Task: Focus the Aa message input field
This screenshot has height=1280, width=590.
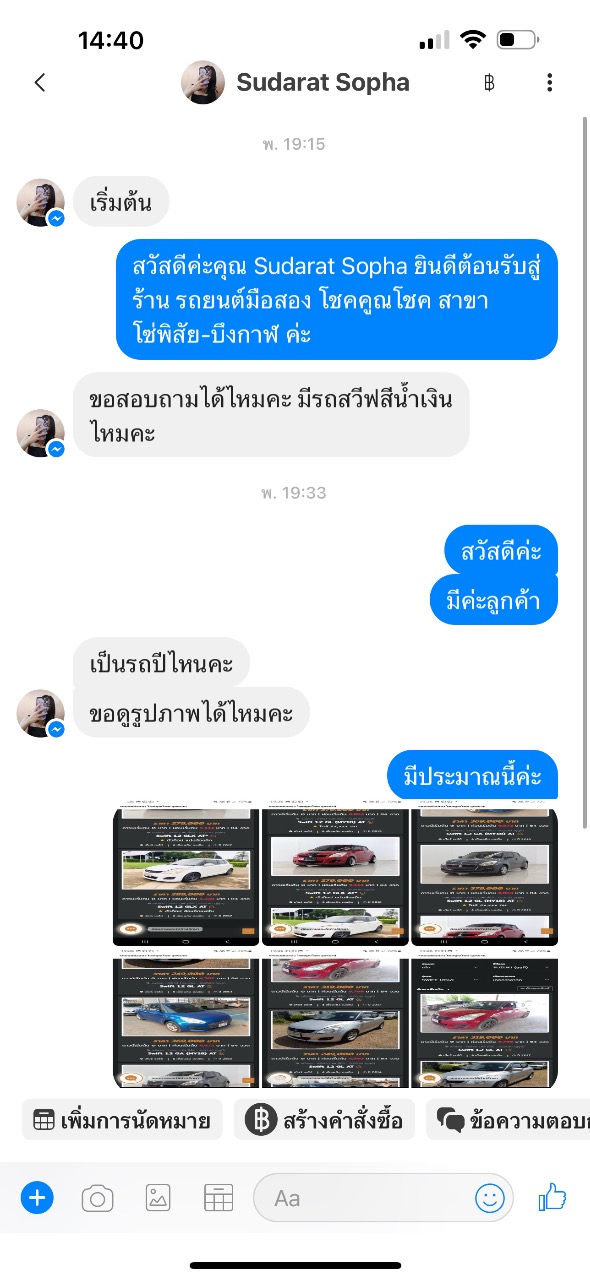Action: pyautogui.click(x=384, y=1197)
